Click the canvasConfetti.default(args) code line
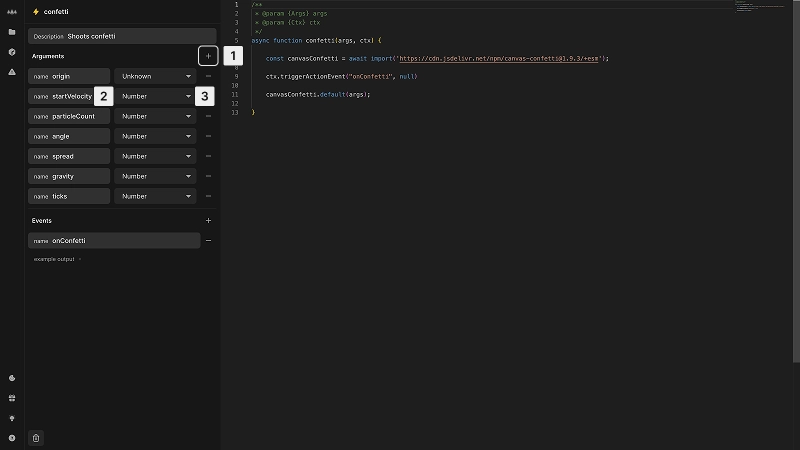 point(318,94)
